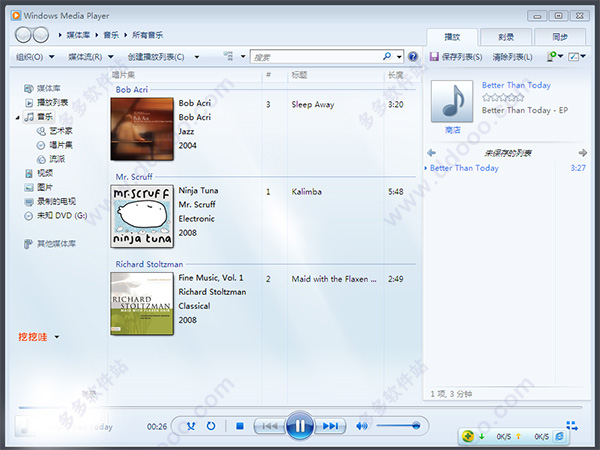600x450 pixels.
Task: Click the Mr. Scruff artist group header
Action: (x=134, y=177)
